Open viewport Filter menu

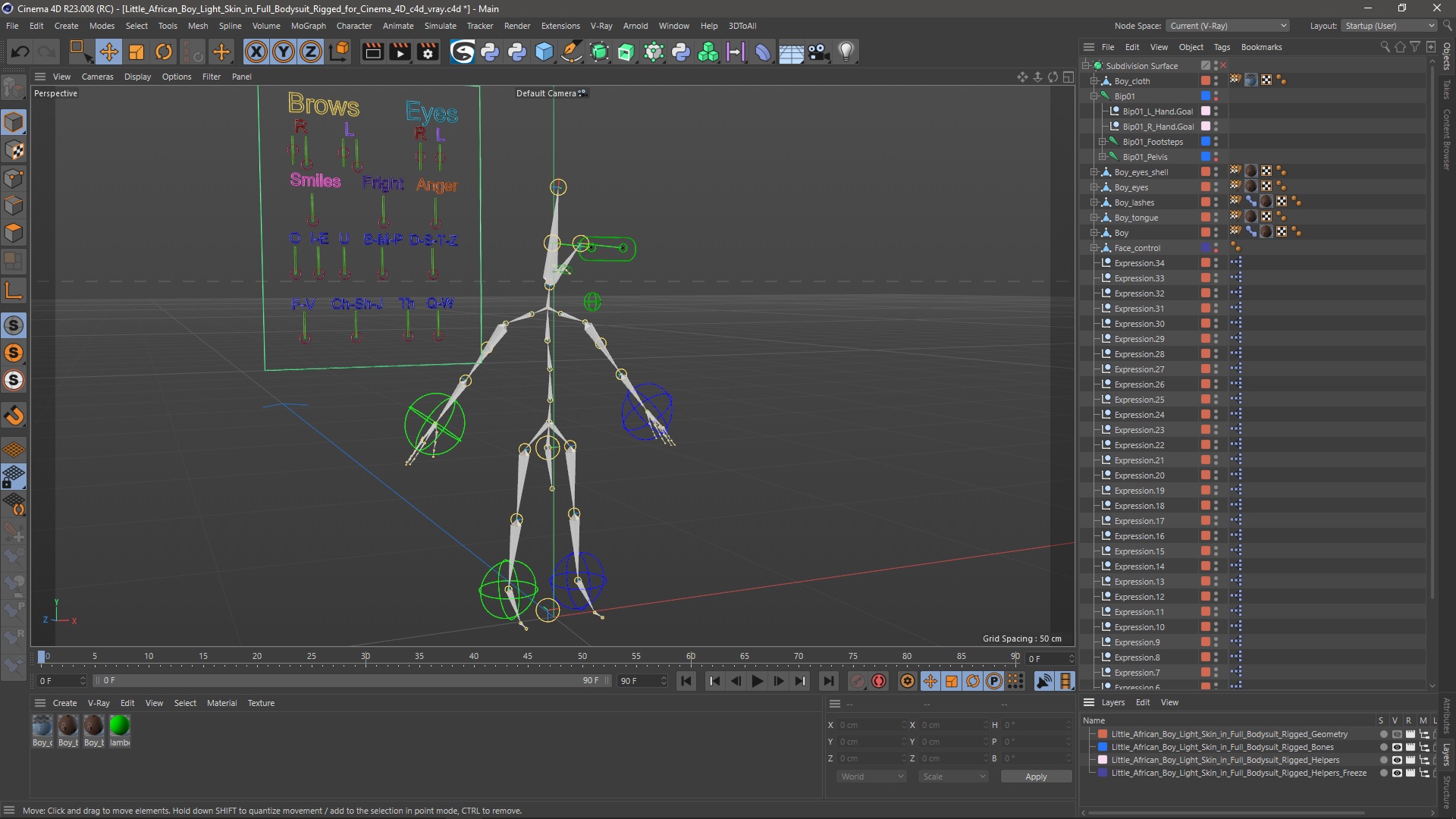(212, 77)
